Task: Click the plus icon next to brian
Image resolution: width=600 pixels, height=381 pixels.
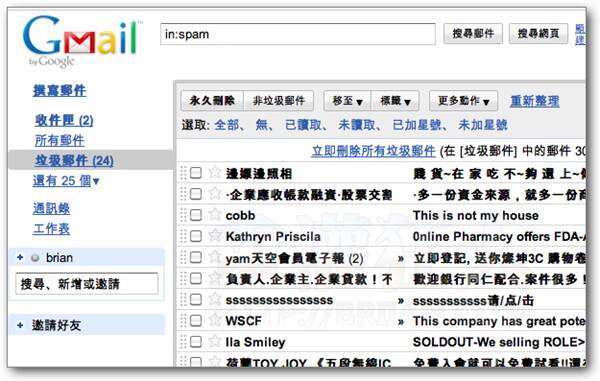Action: (20, 257)
